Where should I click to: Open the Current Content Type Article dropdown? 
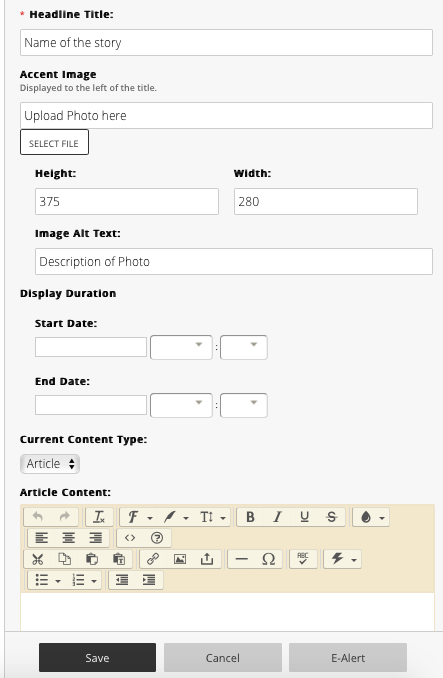click(50, 464)
